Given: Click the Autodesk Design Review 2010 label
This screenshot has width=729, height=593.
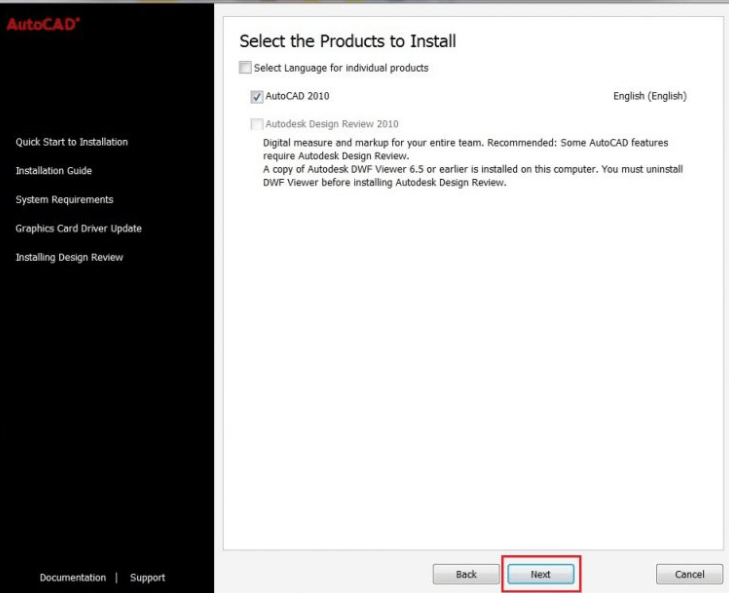Looking at the screenshot, I should (331, 124).
